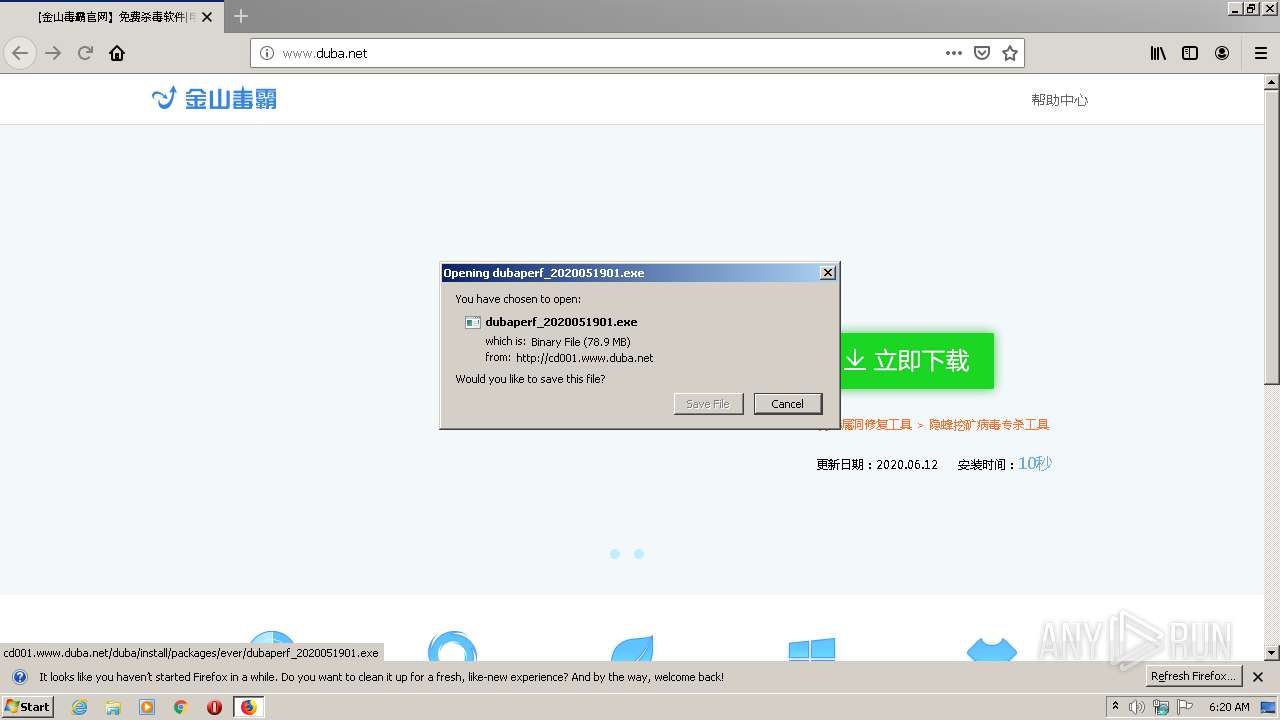Launch Chrome from the taskbar
Viewport: 1280px width, 720px height.
(181, 707)
